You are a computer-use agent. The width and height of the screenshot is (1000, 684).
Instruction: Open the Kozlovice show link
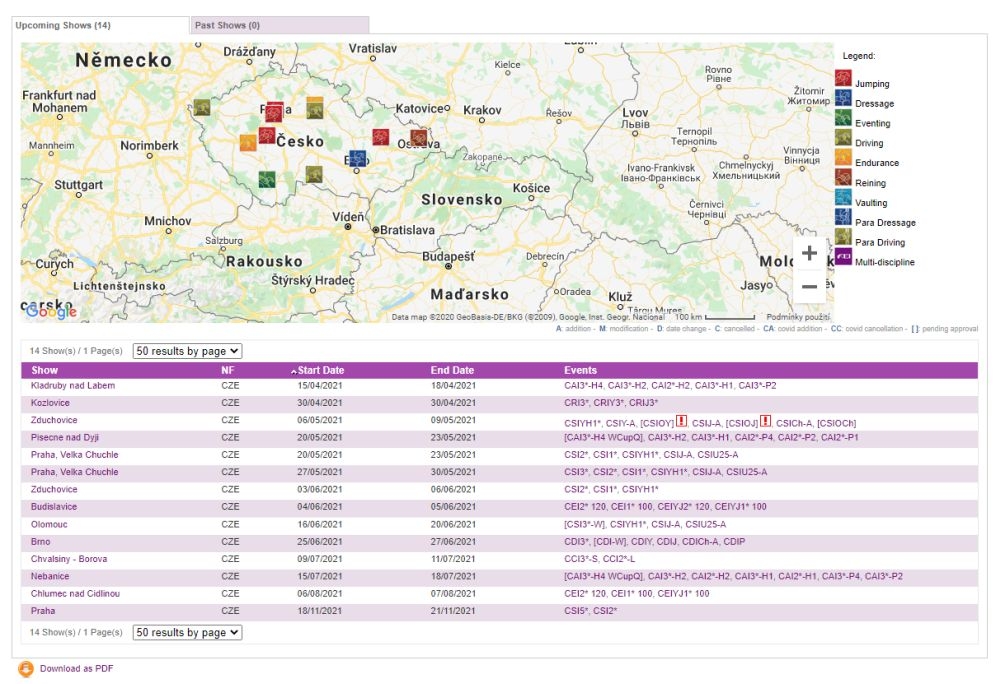(50, 403)
